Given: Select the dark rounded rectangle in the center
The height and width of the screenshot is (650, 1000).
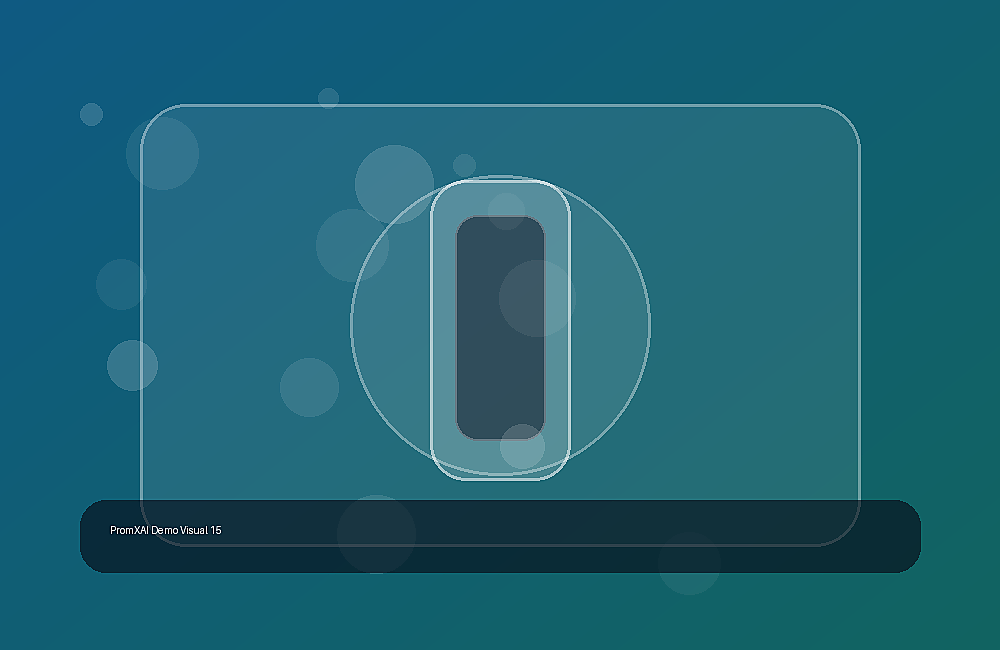Looking at the screenshot, I should (x=500, y=327).
